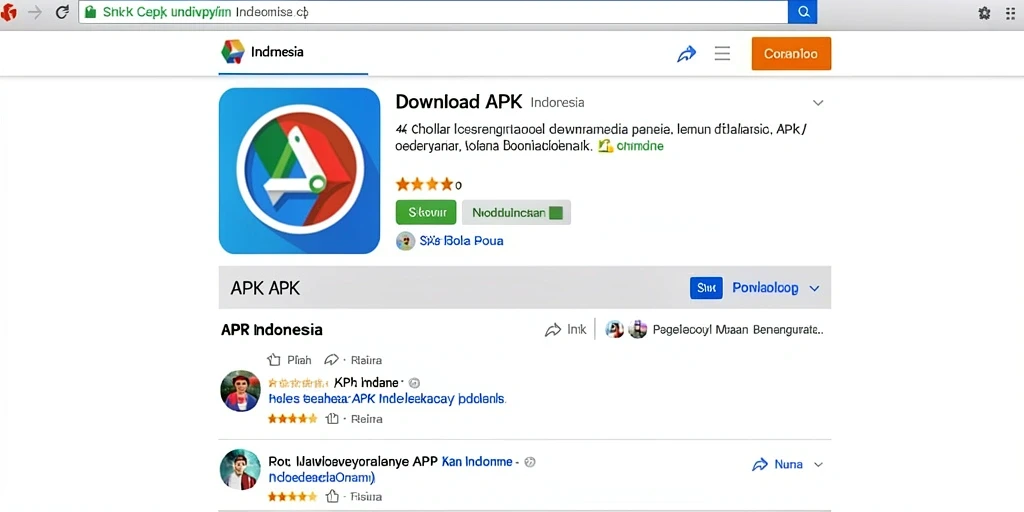This screenshot has height=512, width=1024.
Task: Click the share arrow beside lnik
Action: click(553, 330)
